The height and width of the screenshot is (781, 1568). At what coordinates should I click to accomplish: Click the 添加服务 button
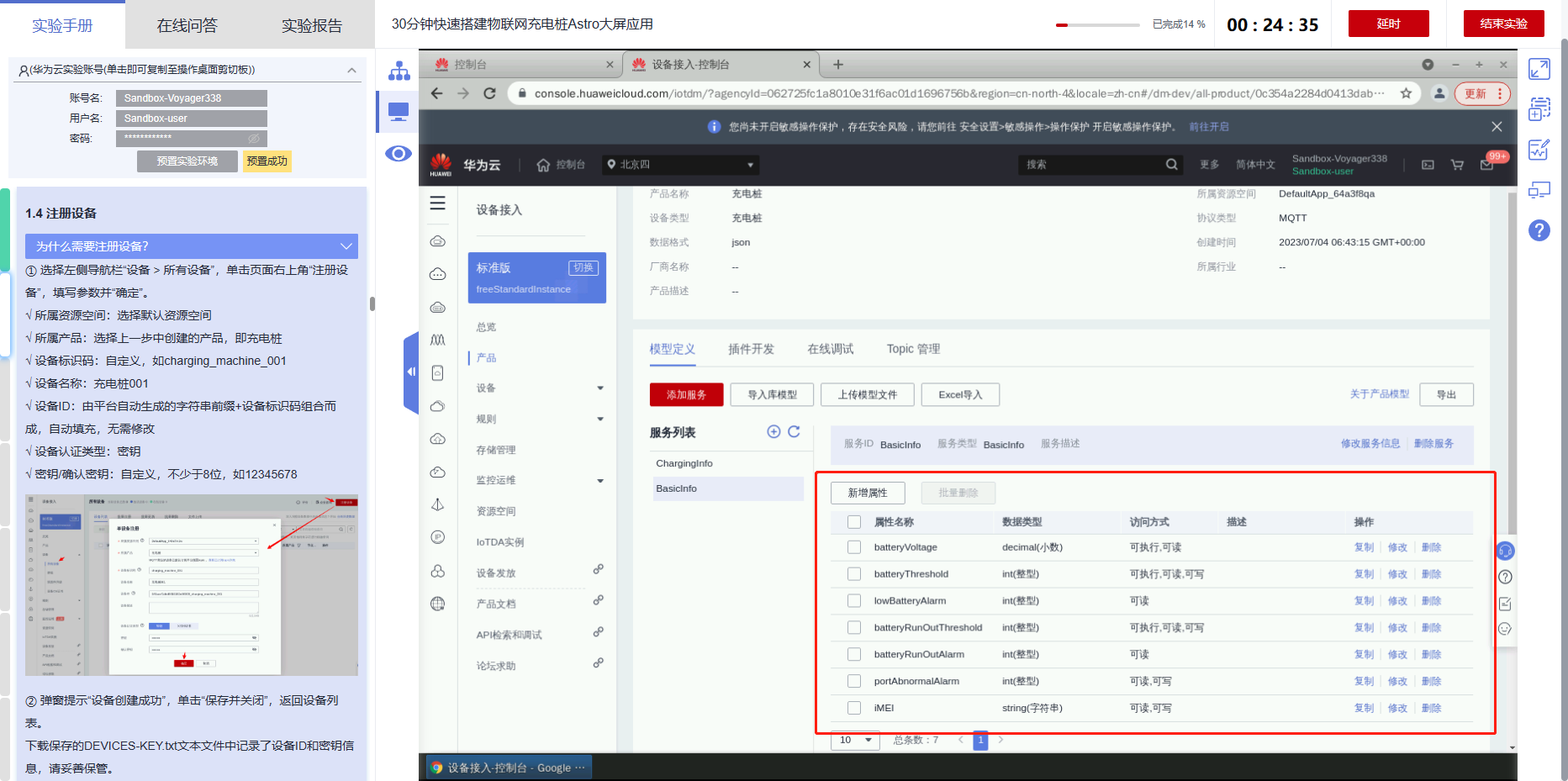click(x=686, y=395)
